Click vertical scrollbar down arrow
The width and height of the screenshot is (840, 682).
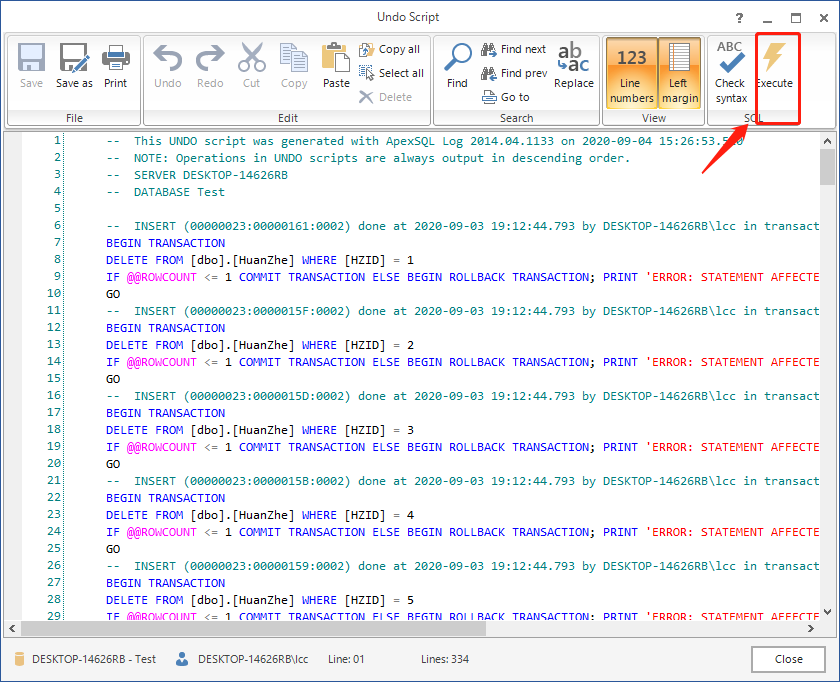pyautogui.click(x=827, y=612)
